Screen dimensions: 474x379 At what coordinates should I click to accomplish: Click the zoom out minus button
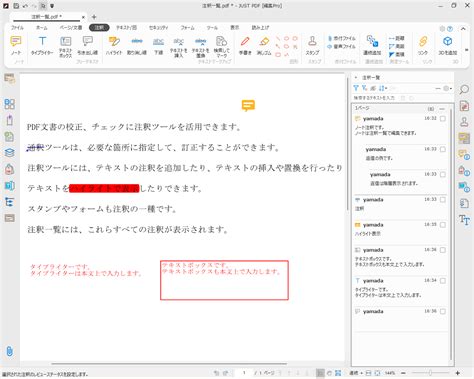tap(403, 373)
